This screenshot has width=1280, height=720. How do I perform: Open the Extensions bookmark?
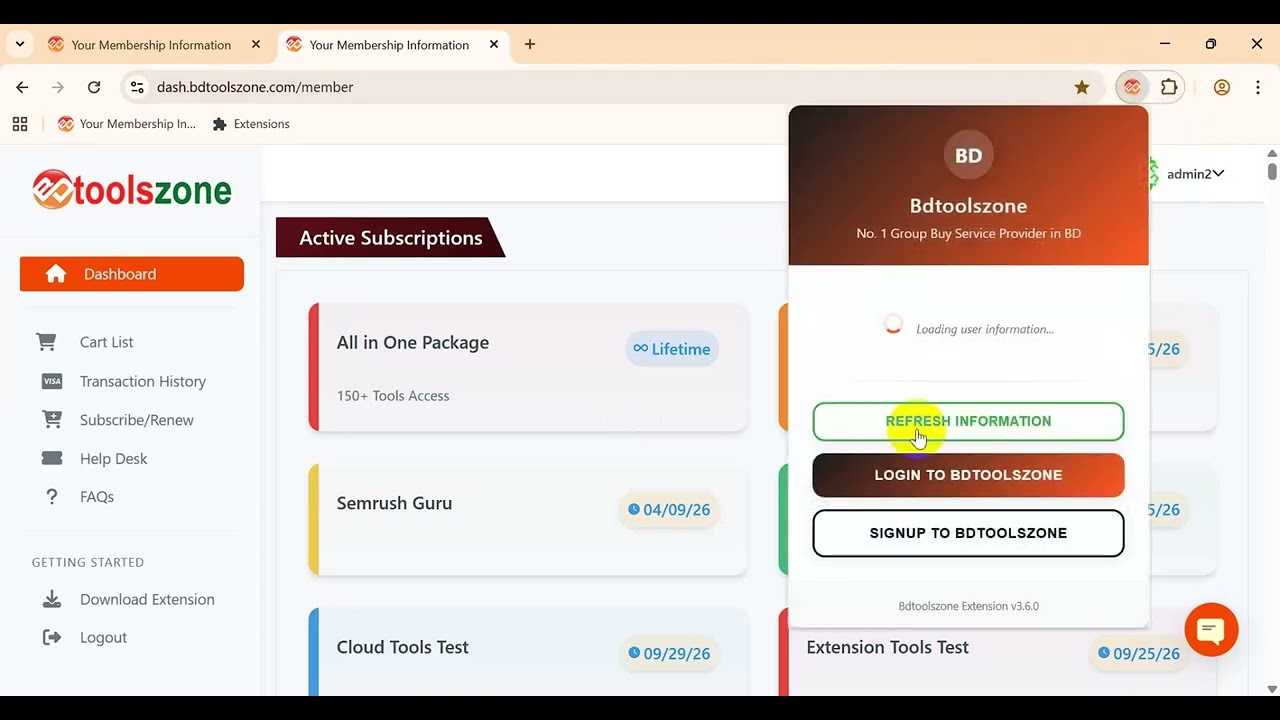click(x=251, y=124)
